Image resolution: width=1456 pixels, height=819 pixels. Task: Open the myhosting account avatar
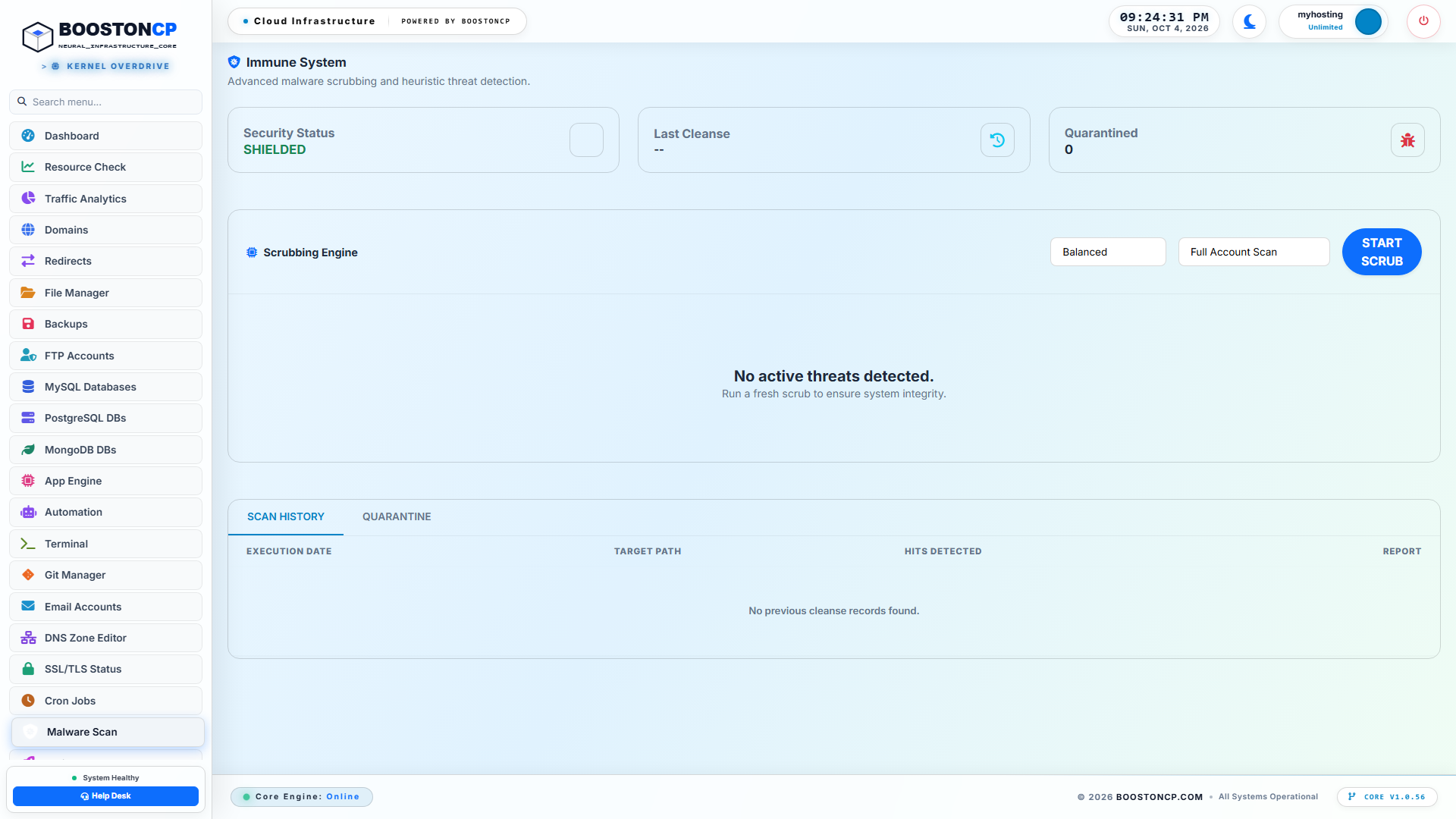(1368, 21)
